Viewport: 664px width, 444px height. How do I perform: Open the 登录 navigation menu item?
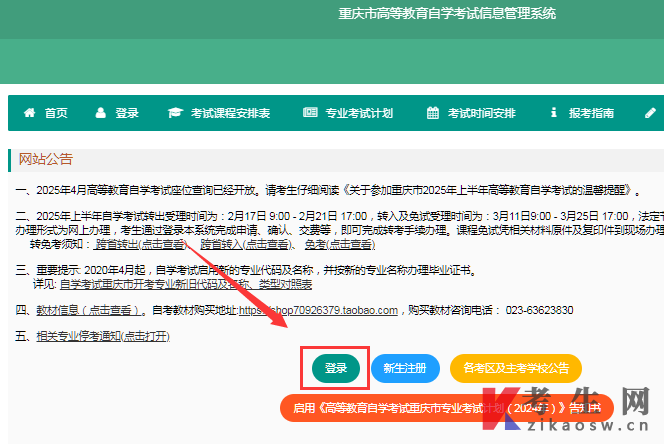tap(127, 113)
